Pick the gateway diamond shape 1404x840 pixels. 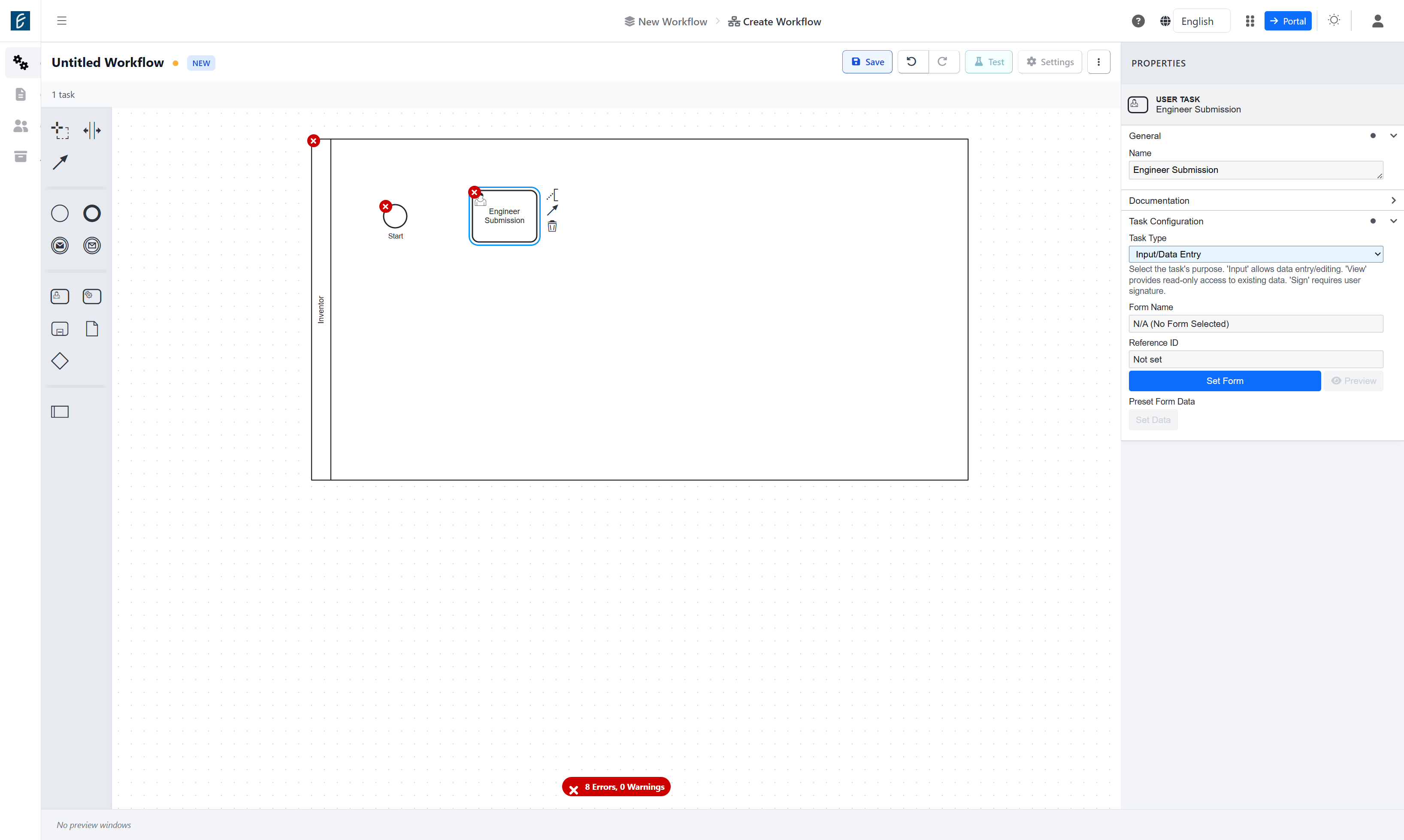point(60,361)
